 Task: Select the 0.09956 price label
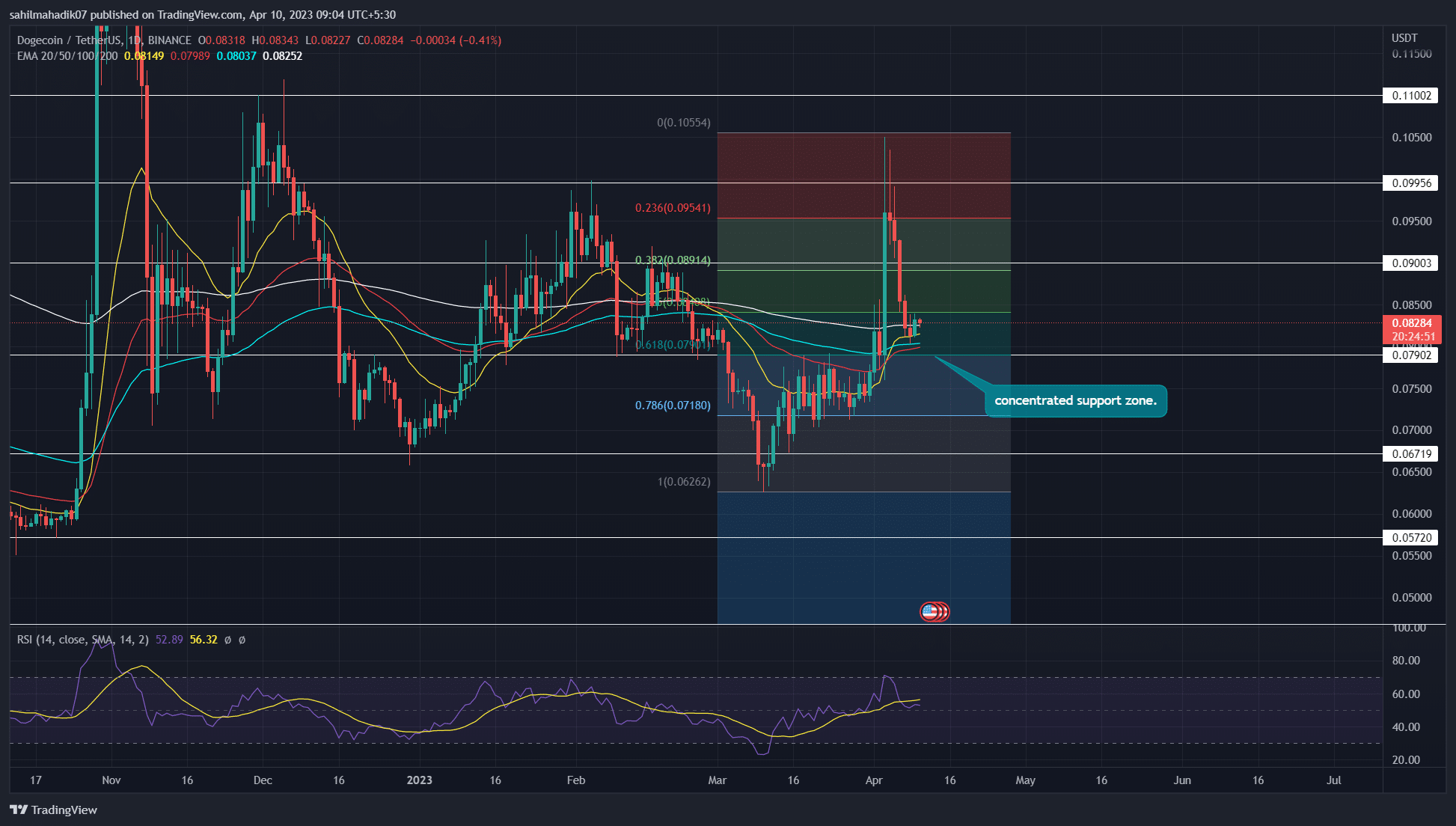click(1410, 183)
